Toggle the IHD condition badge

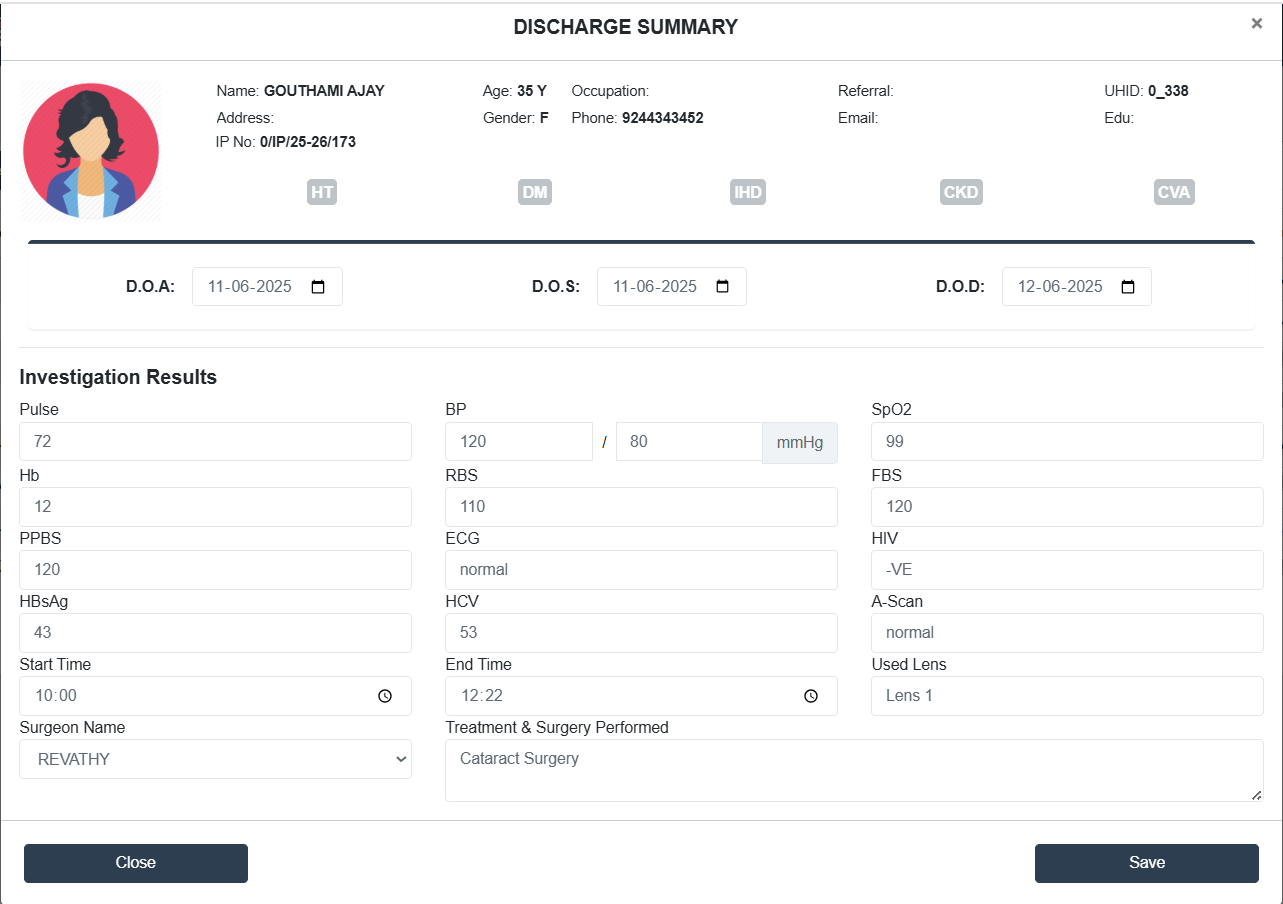[748, 192]
